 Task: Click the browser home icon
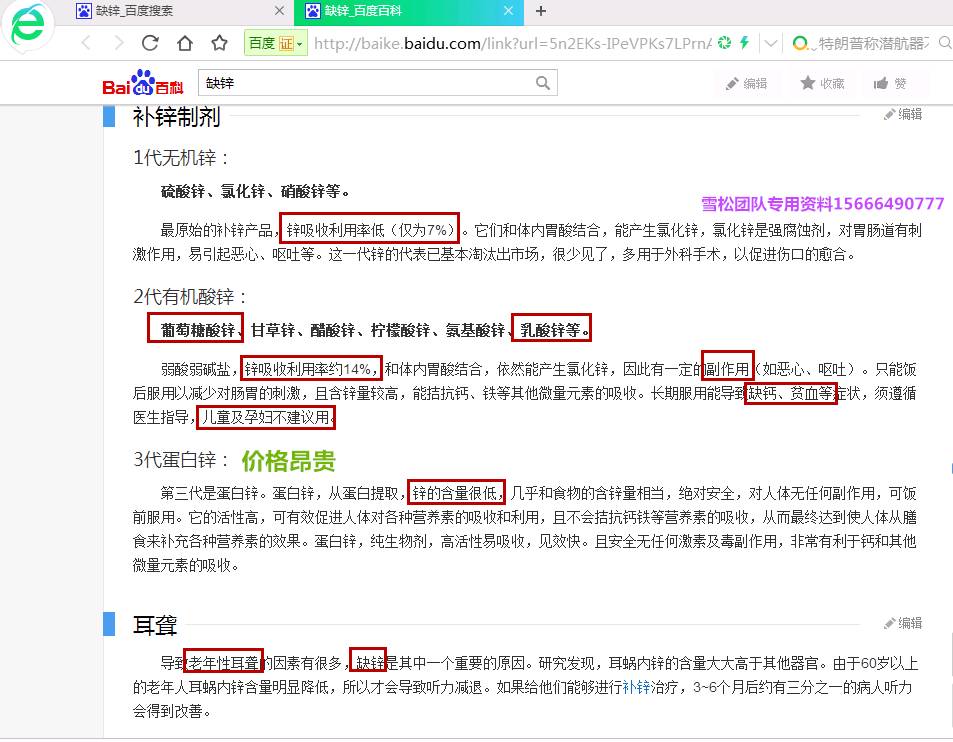coord(184,43)
